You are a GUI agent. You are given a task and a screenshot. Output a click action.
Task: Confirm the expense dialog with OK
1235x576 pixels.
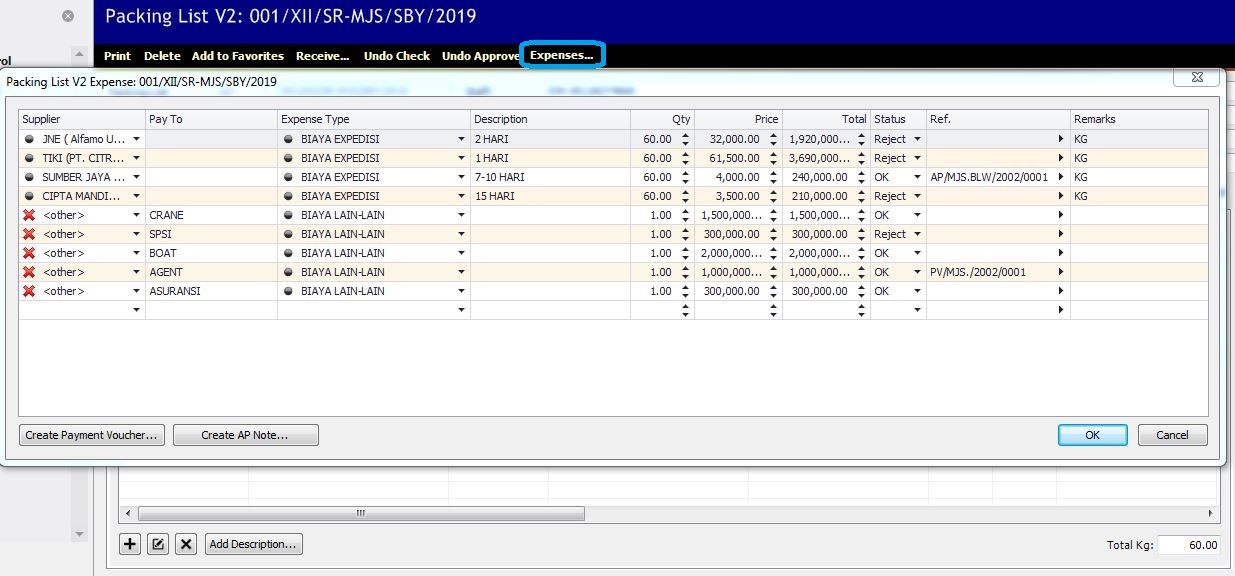coord(1092,435)
